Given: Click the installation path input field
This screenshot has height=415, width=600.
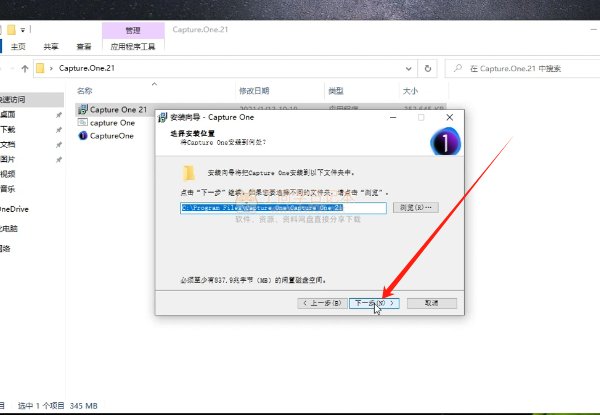Looking at the screenshot, I should click(282, 208).
